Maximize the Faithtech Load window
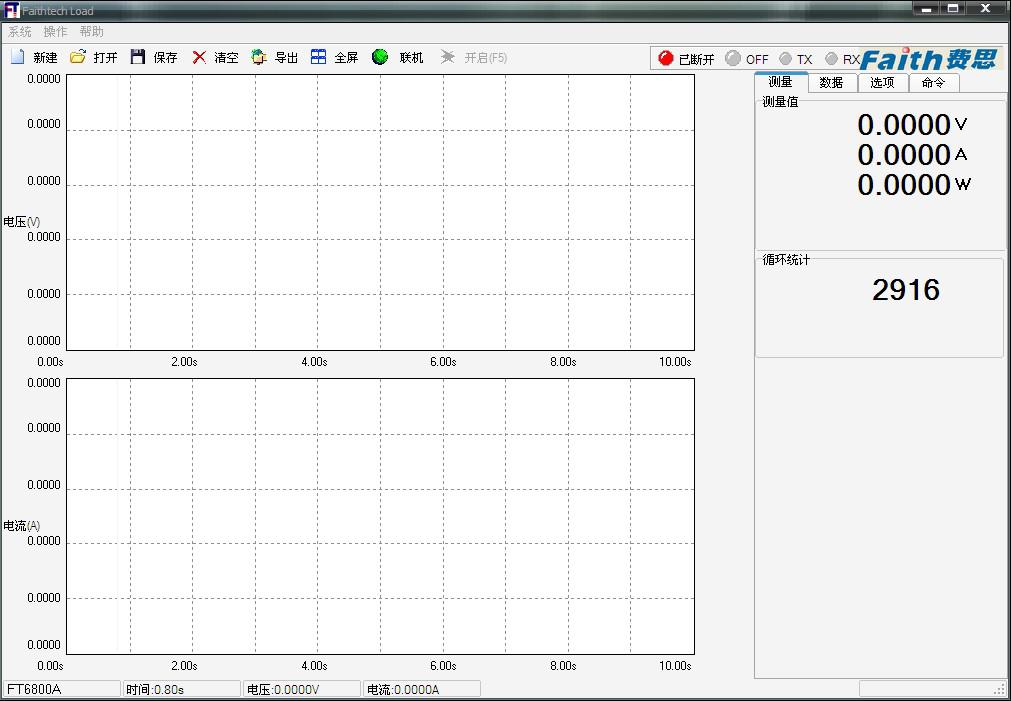This screenshot has height=701, width=1011. [953, 8]
